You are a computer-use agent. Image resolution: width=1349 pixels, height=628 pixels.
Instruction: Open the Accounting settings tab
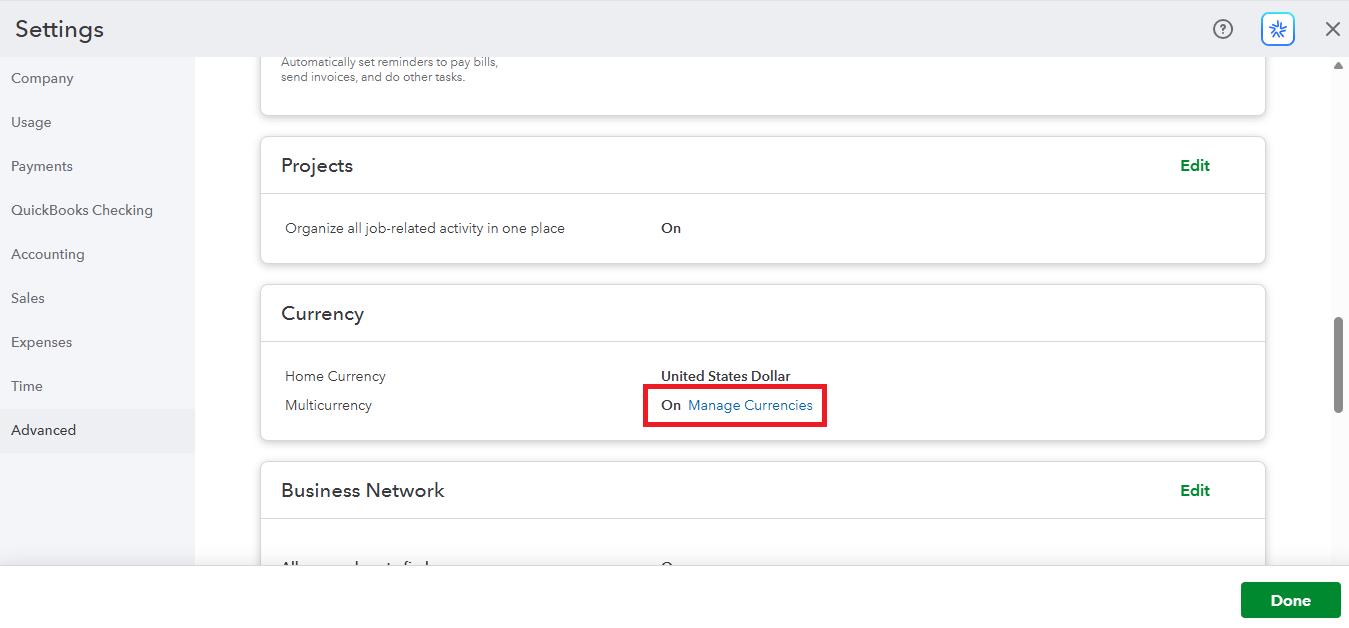pos(48,254)
